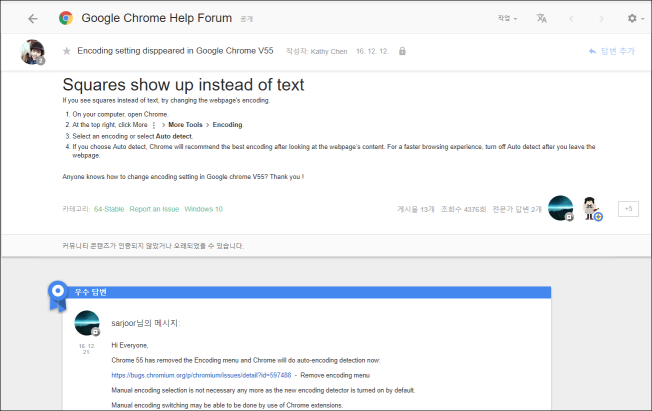Click the reply arrow icon beside 답변 추가
This screenshot has width=652, height=411.
pyautogui.click(x=593, y=51)
